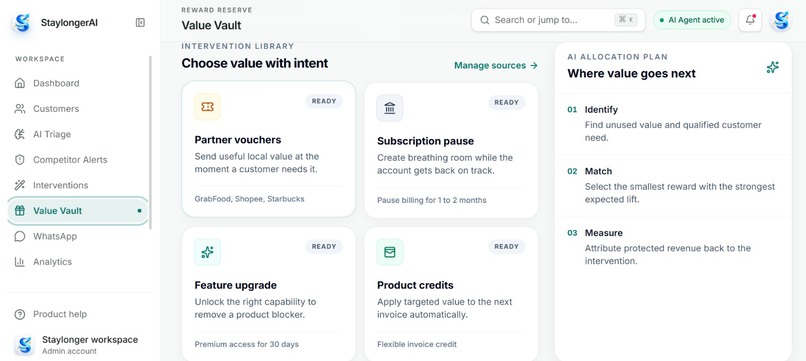Click the Manage sources link
Image resolution: width=806 pixels, height=361 pixels.
coord(496,65)
